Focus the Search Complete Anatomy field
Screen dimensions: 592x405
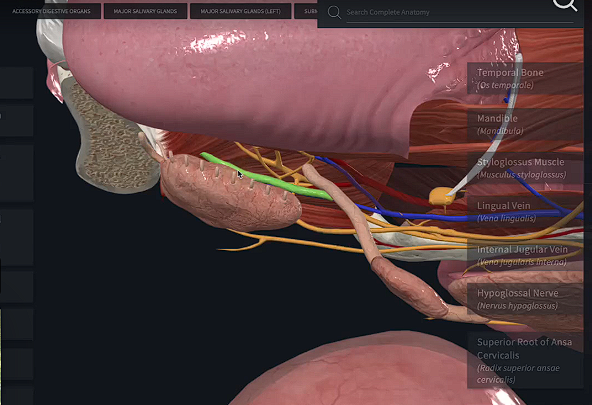[459, 12]
